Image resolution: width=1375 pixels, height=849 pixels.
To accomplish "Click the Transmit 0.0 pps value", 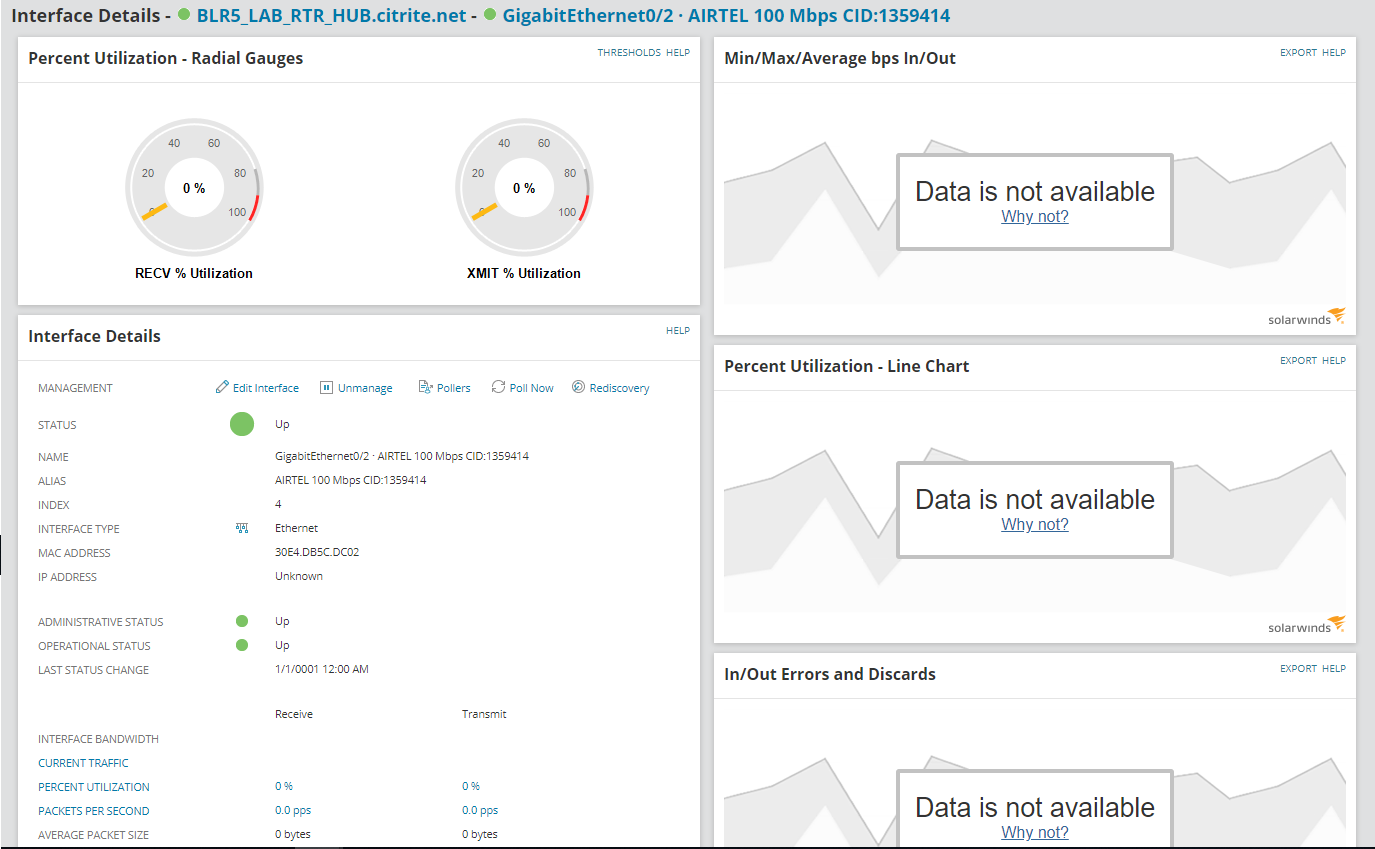I will [480, 810].
